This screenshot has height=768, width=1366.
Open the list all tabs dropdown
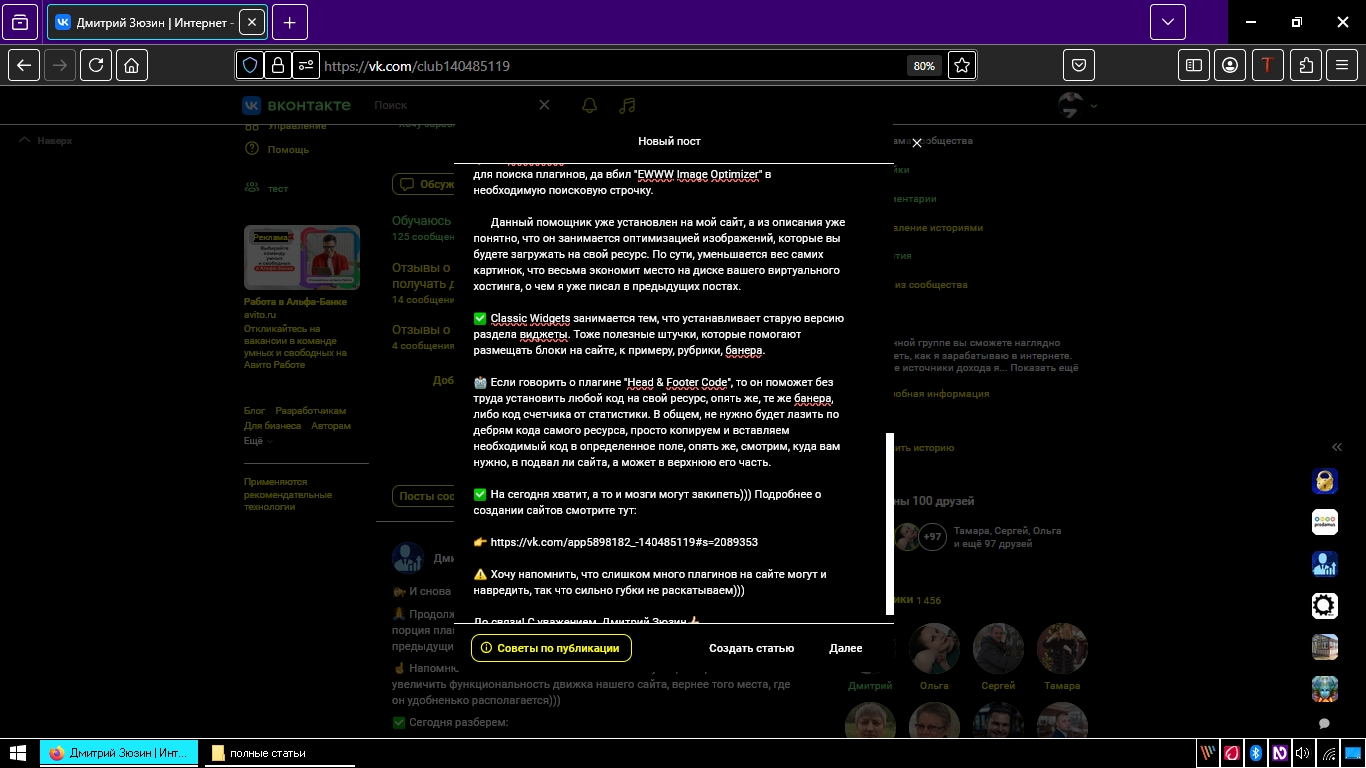tap(1168, 22)
